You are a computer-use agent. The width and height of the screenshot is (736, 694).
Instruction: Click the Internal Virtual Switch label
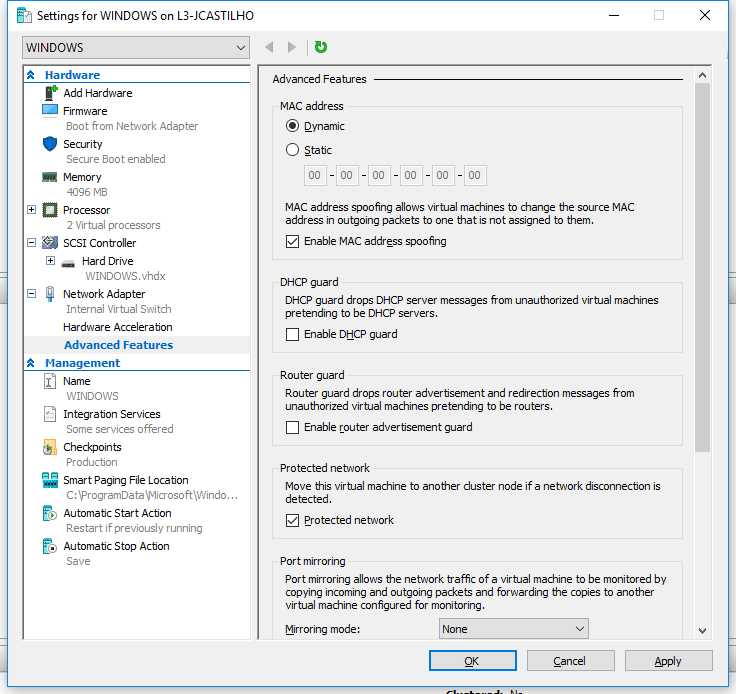[x=119, y=309]
